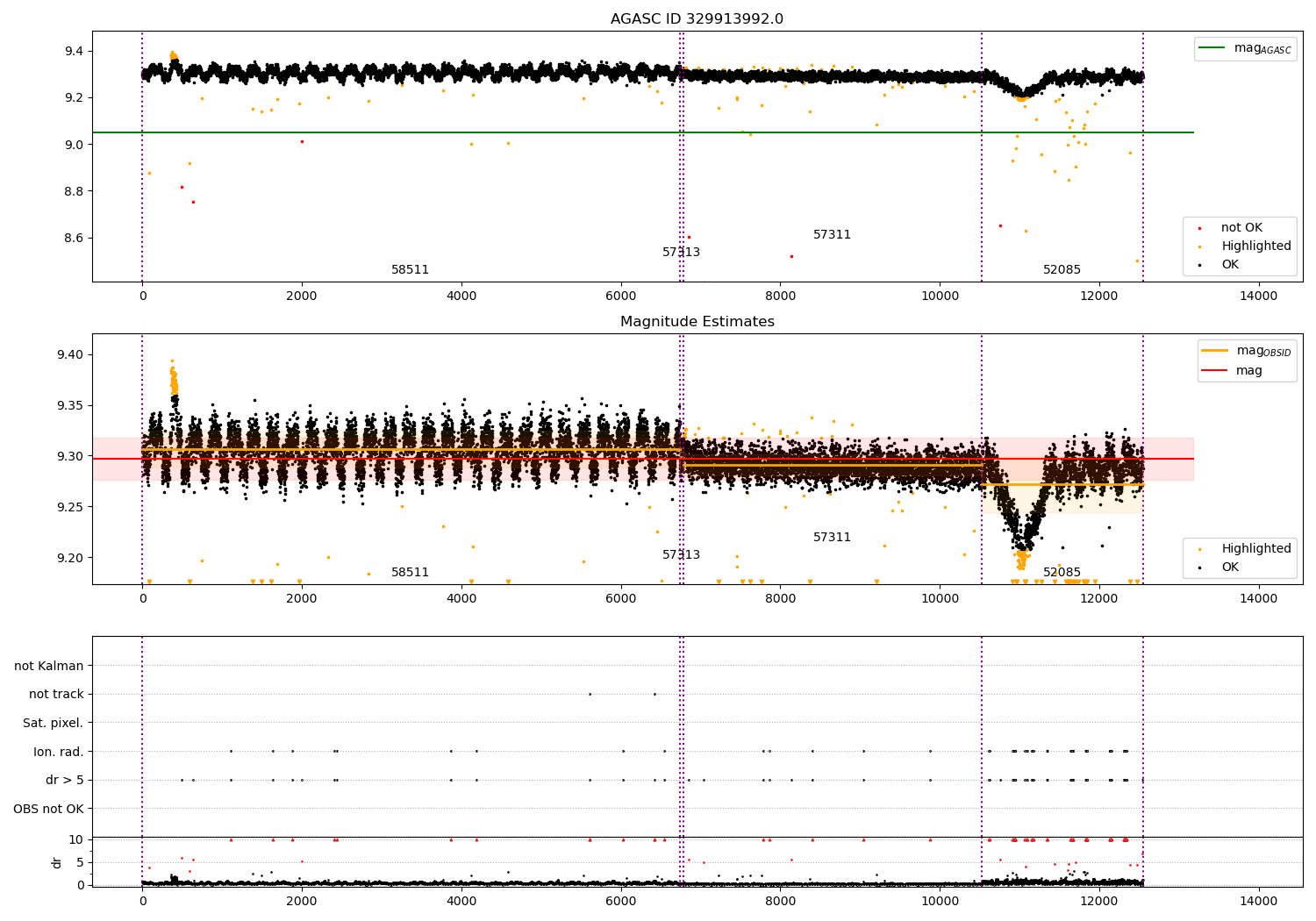Click the 'not track' row label

click(56, 695)
